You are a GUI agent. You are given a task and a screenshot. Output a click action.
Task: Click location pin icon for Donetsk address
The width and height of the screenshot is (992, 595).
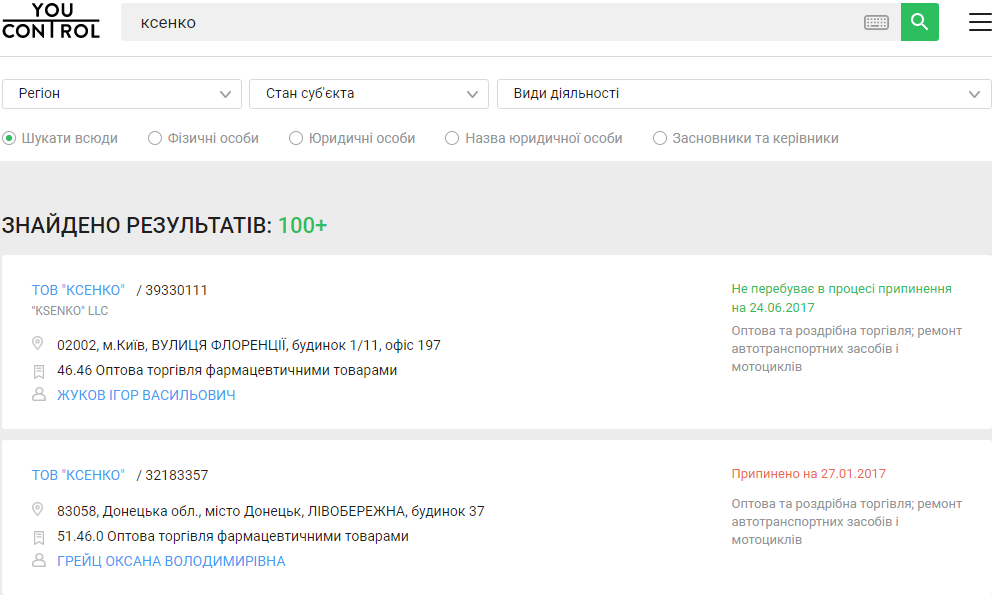pos(39,510)
